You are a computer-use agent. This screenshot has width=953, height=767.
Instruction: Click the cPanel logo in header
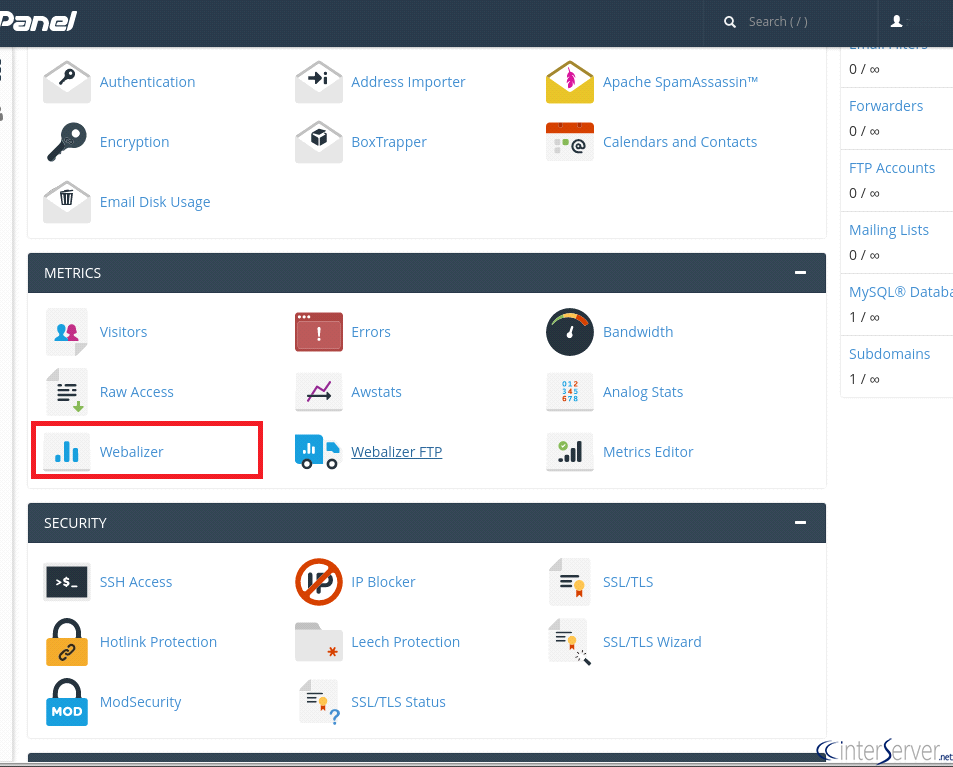point(38,21)
